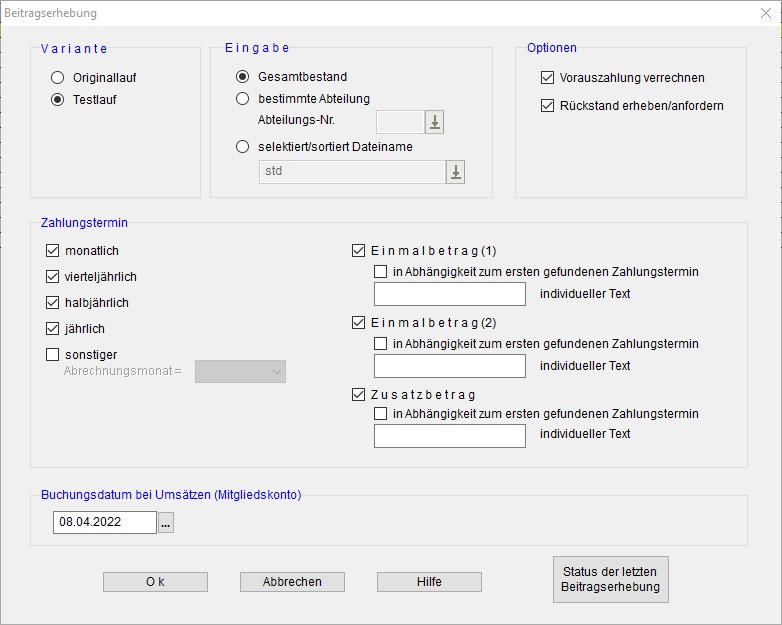Select the Testlauf radio option
The width and height of the screenshot is (782, 625).
[57, 100]
